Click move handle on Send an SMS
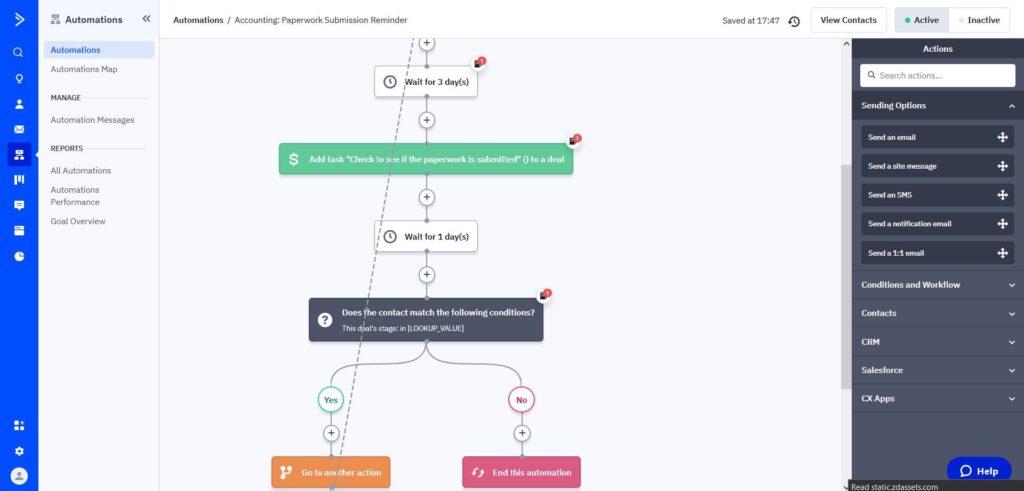Image resolution: width=1024 pixels, height=491 pixels. click(x=1002, y=195)
